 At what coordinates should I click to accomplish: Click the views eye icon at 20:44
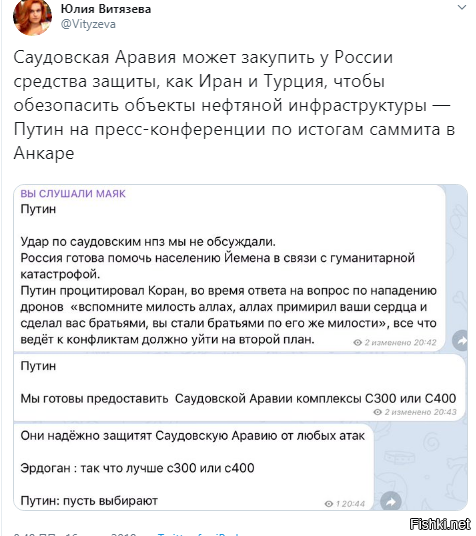329,504
